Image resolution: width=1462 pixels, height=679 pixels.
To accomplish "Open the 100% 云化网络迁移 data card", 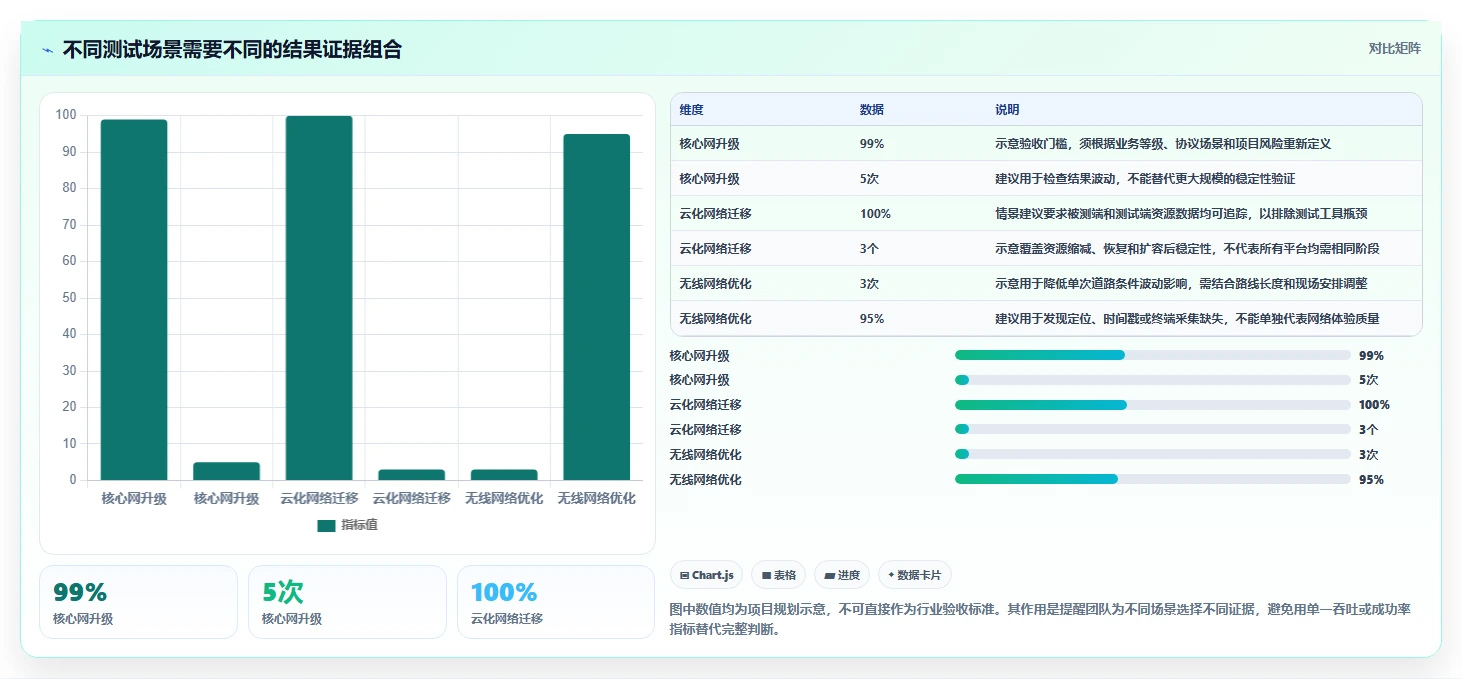I will (556, 602).
